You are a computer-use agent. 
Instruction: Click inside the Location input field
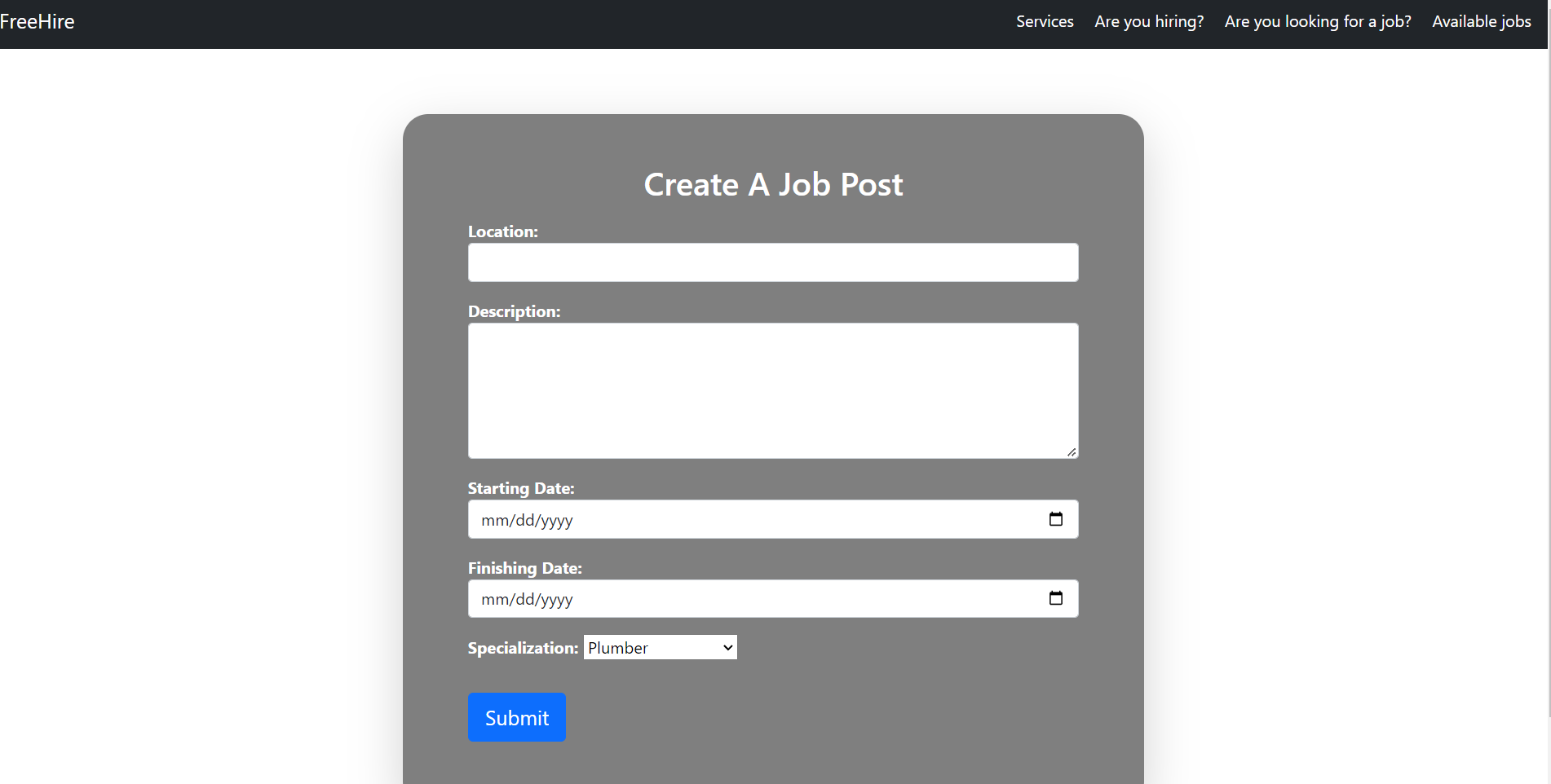point(773,262)
